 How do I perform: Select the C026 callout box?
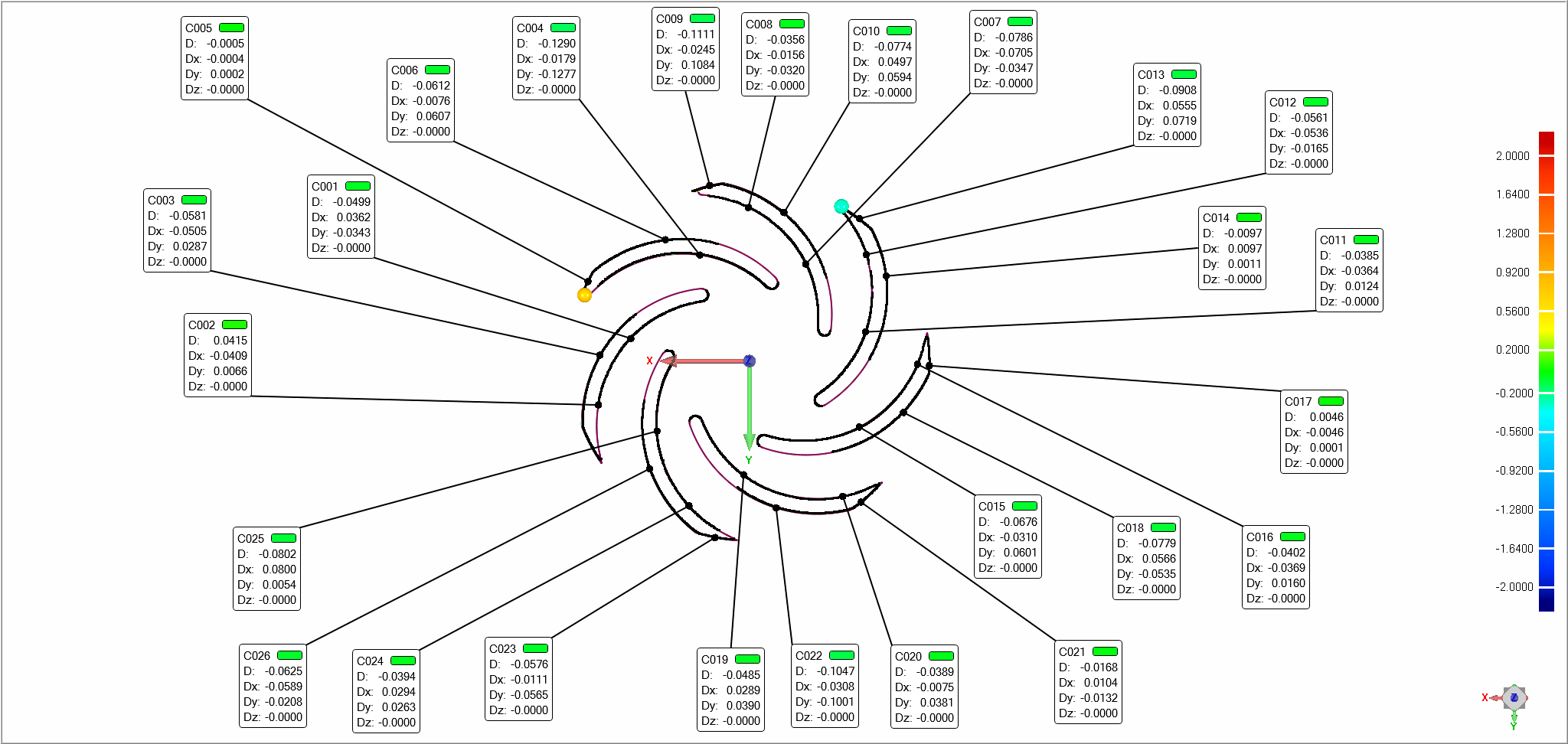click(273, 686)
